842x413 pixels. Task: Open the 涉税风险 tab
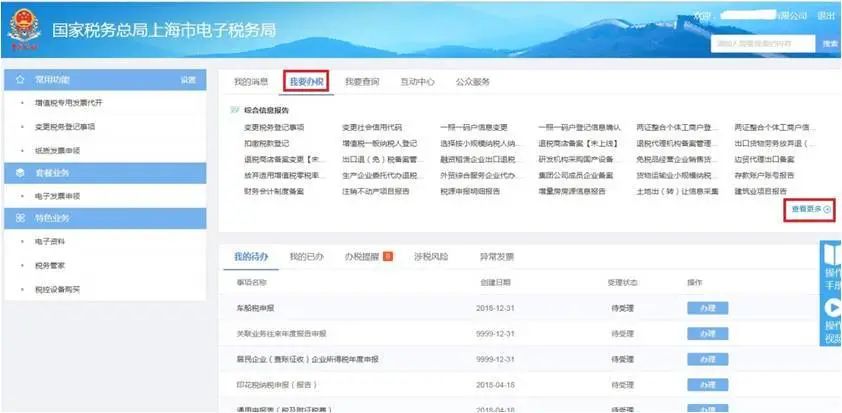(x=431, y=256)
